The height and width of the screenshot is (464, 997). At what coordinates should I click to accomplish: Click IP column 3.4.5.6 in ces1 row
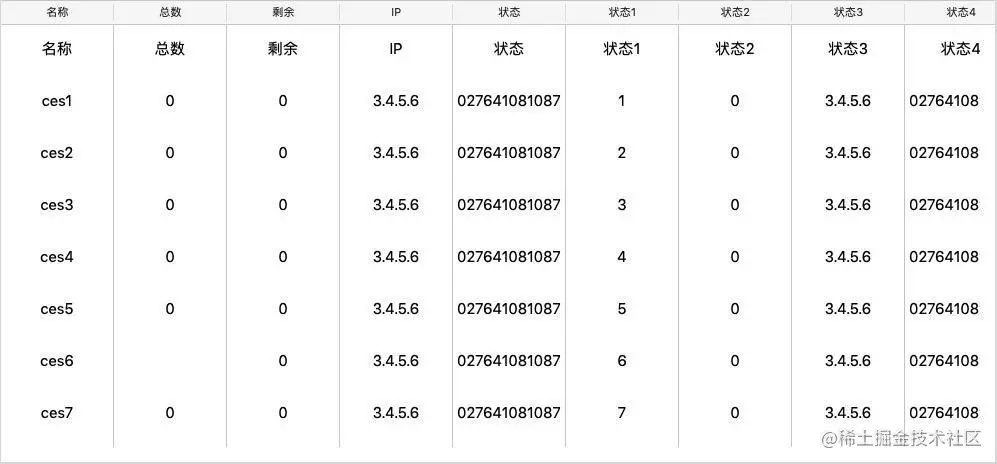pos(395,101)
